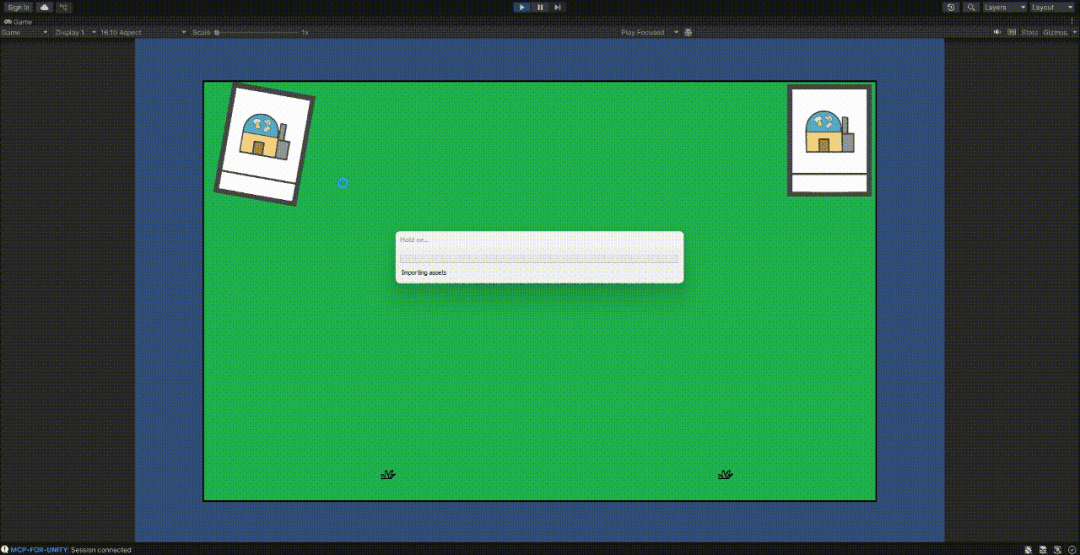Viewport: 1080px width, 555px height.
Task: Open the Display 1 dropdown
Action: 75,32
